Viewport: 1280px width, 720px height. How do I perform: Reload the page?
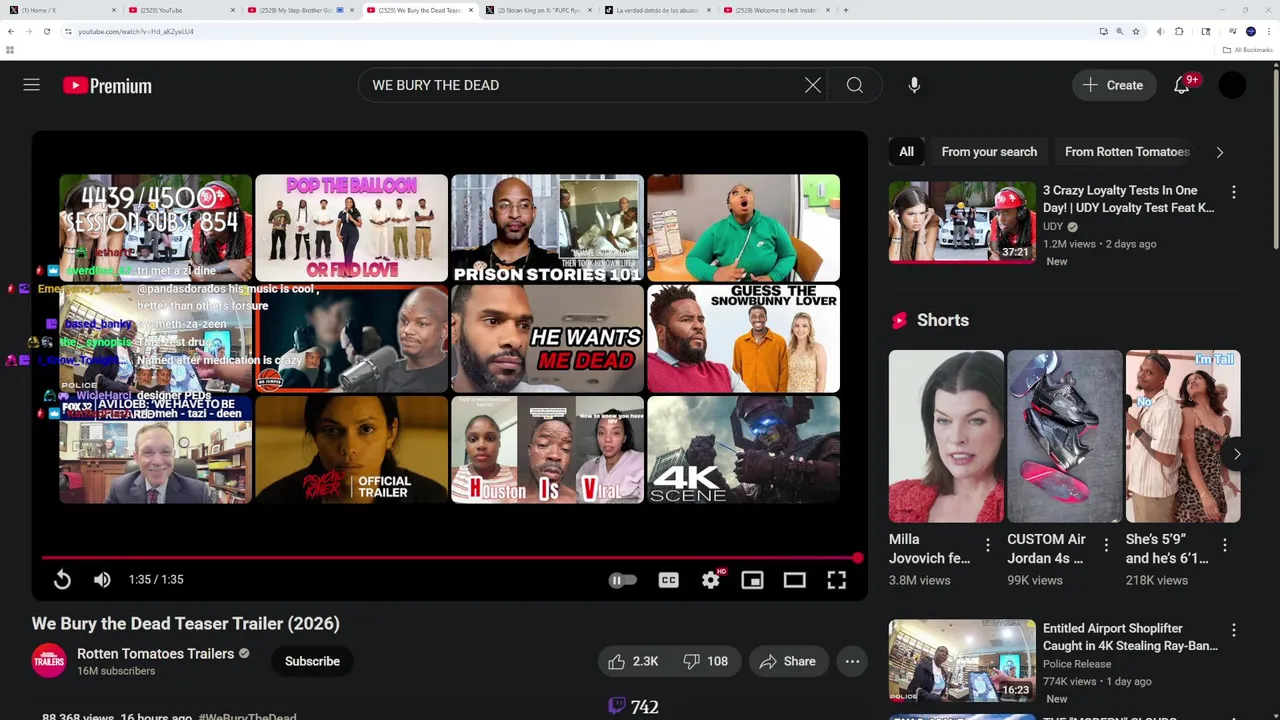(x=45, y=31)
